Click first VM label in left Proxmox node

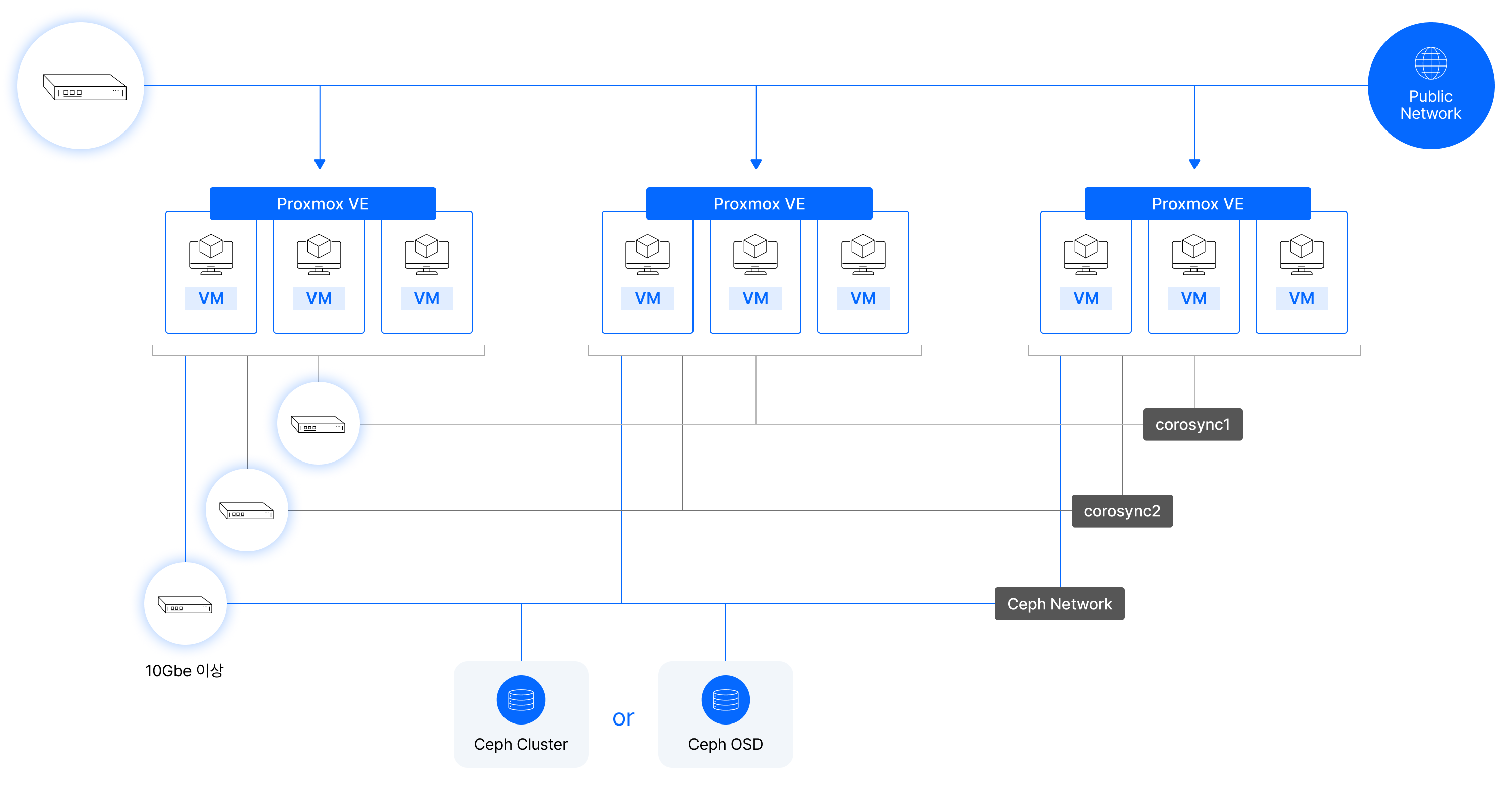(211, 298)
